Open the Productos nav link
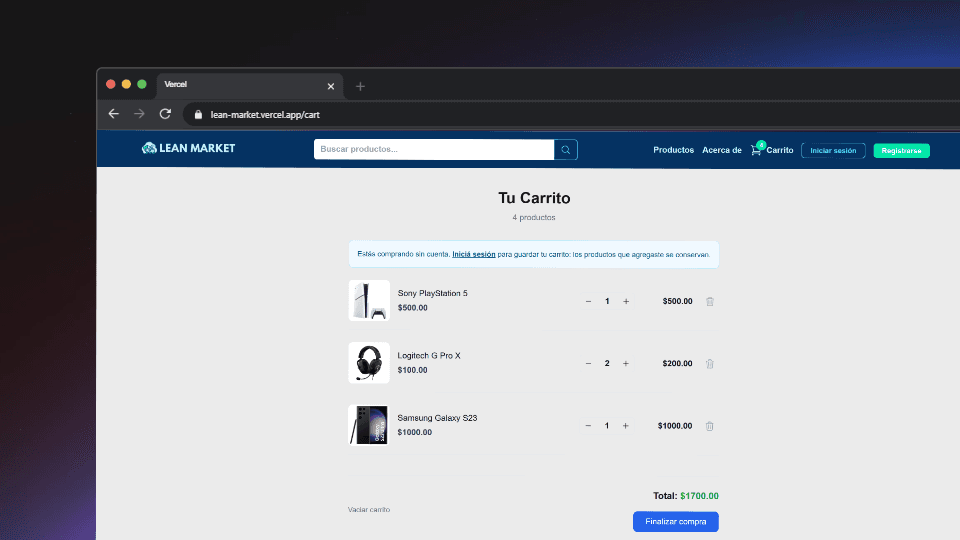This screenshot has height=540, width=960. 673,150
